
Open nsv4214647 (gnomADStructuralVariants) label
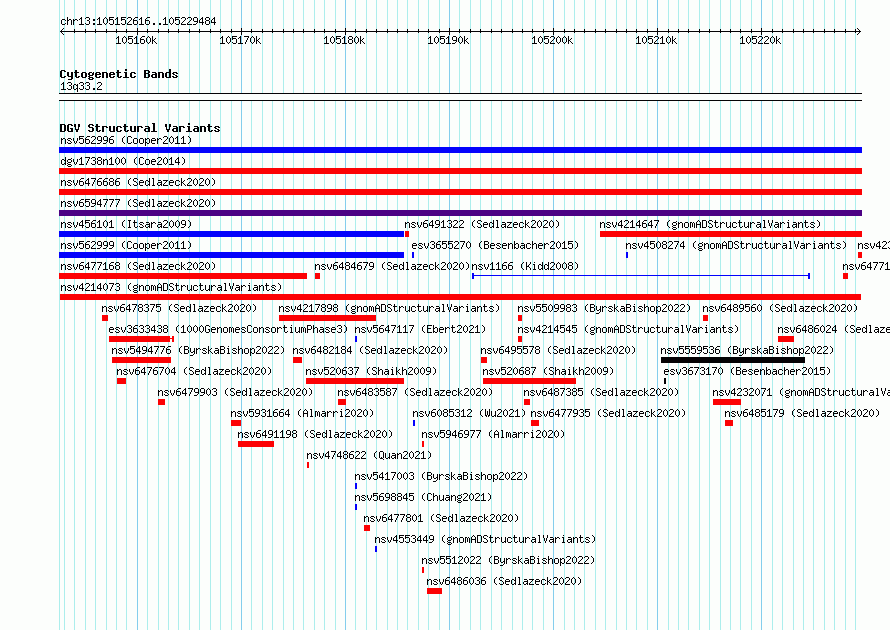[710, 224]
